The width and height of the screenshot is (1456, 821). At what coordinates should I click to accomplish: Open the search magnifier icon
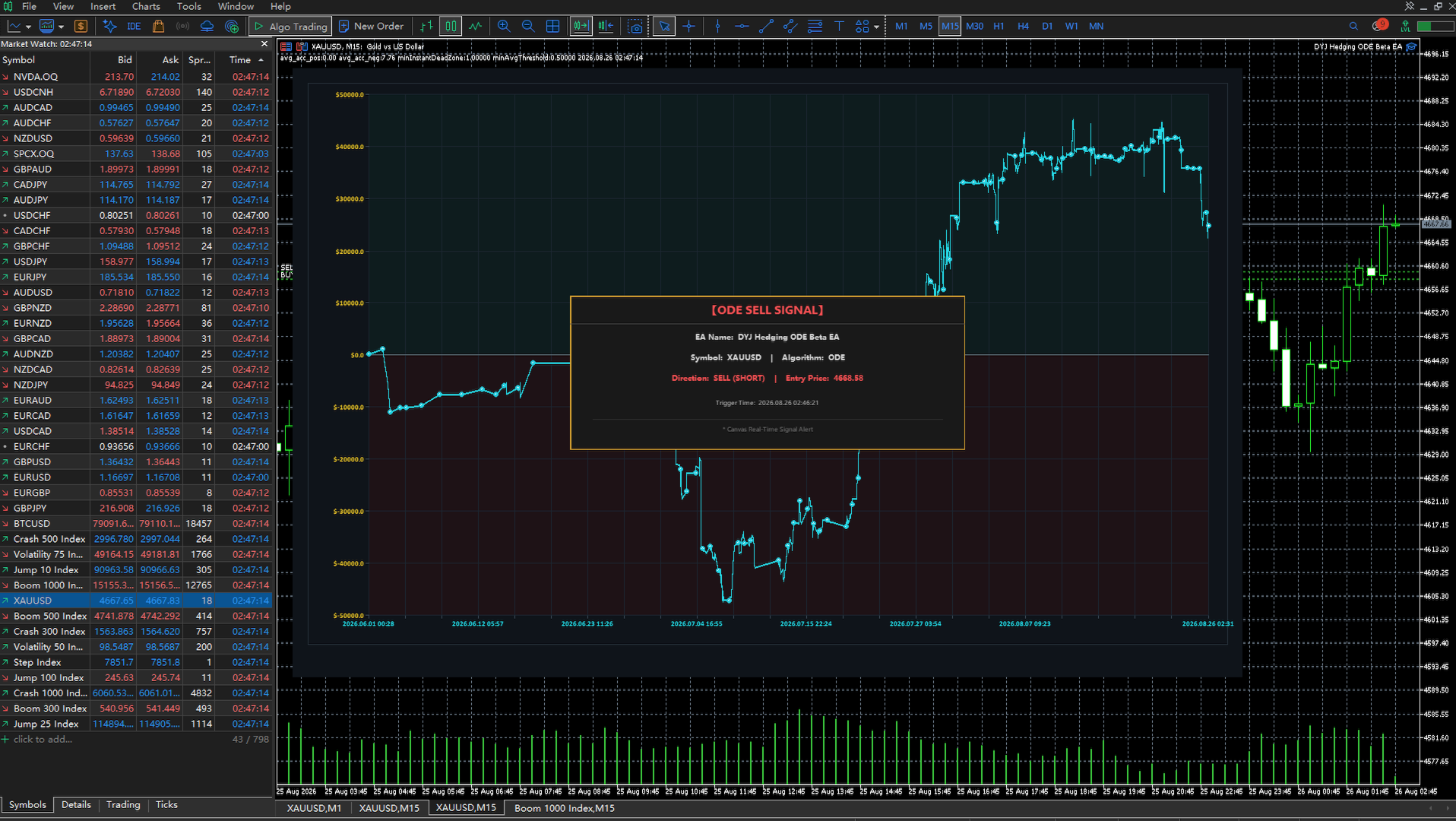1353,26
